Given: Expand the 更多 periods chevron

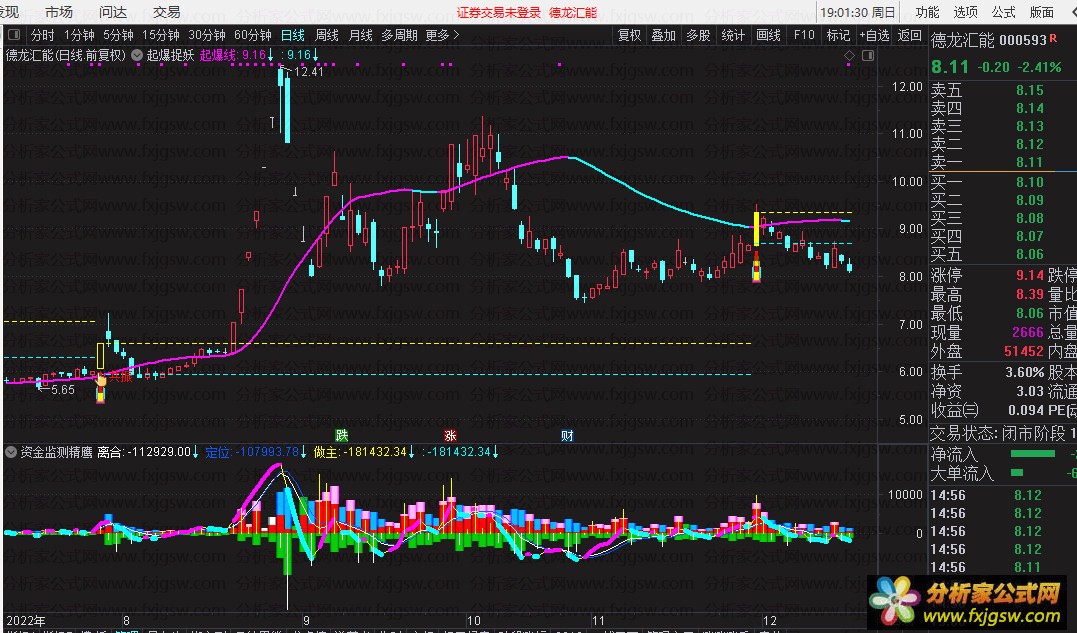Looking at the screenshot, I should pyautogui.click(x=457, y=34).
